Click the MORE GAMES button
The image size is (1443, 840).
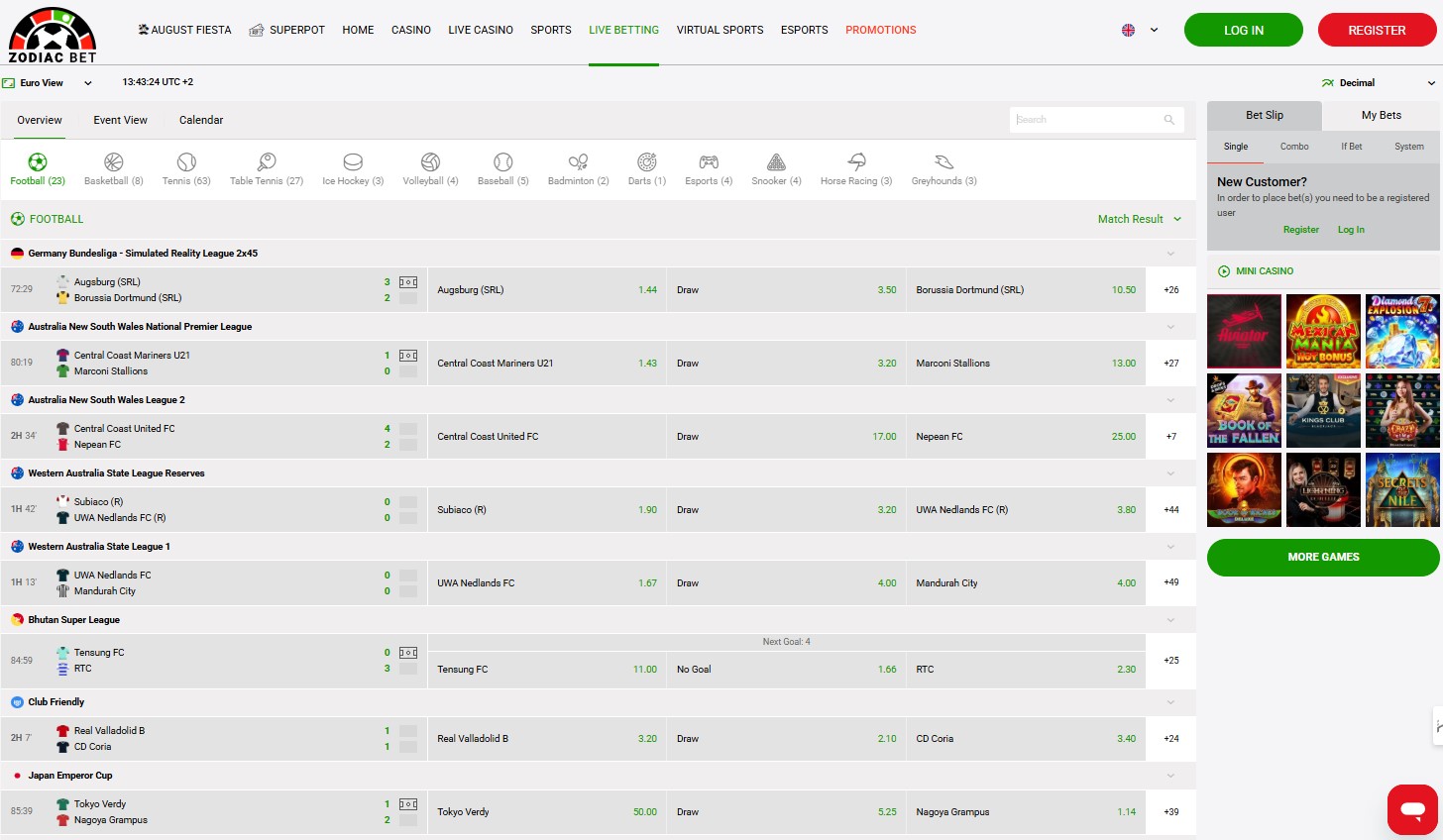(1322, 557)
